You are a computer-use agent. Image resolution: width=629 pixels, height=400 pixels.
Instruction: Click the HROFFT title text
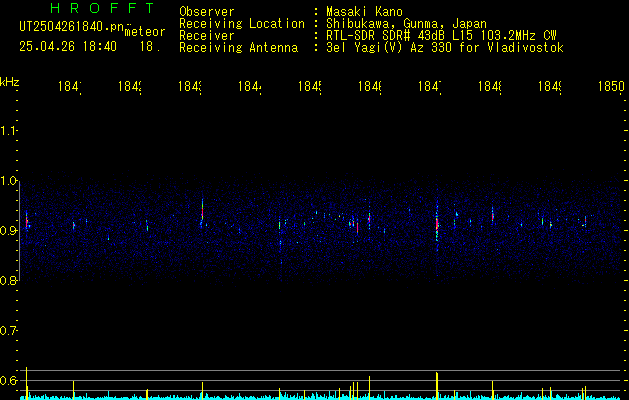[102, 8]
